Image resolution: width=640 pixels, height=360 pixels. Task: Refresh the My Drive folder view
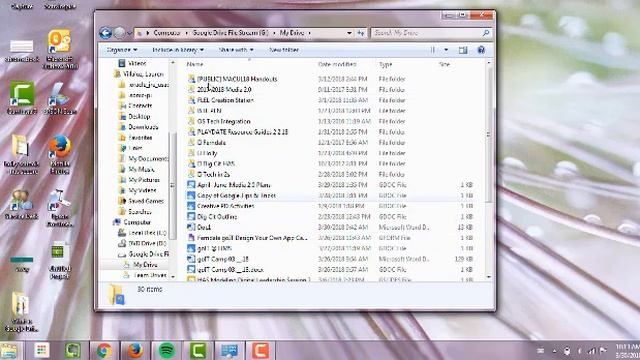[361, 33]
